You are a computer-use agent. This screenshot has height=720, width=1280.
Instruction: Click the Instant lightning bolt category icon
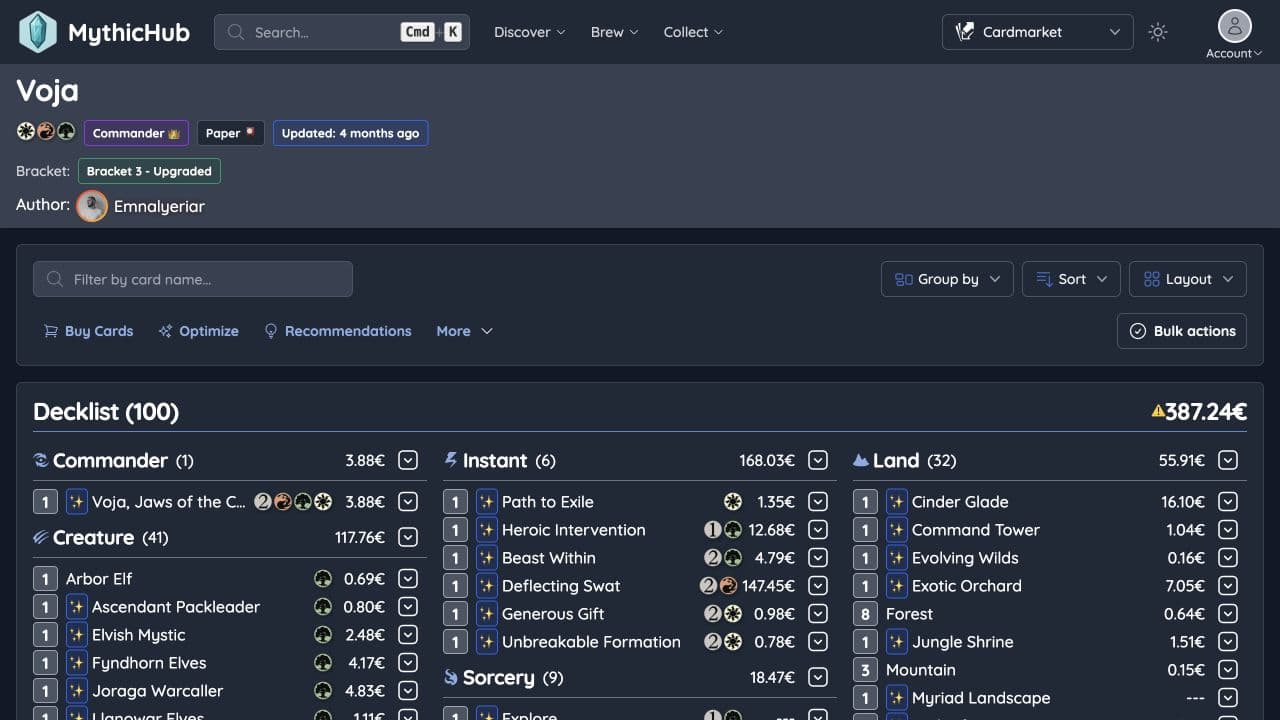[451, 460]
